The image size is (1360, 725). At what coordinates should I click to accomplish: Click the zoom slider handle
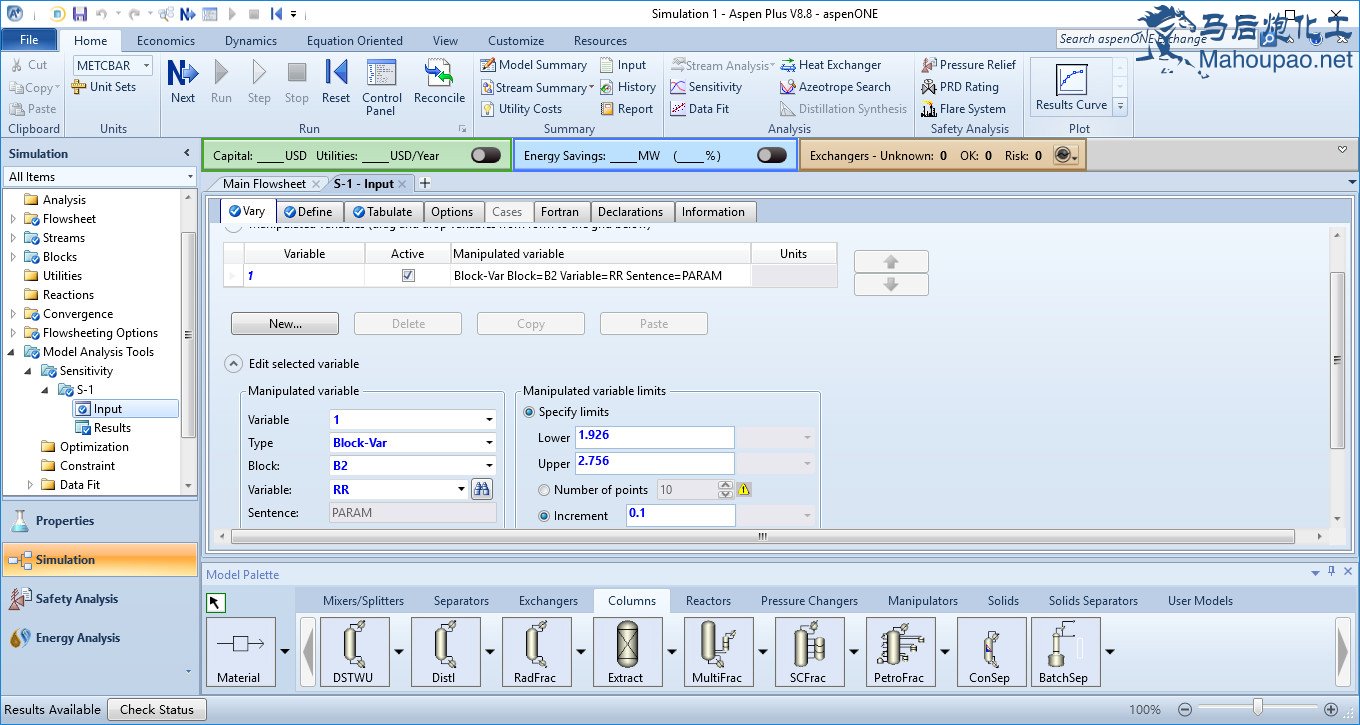point(1257,709)
